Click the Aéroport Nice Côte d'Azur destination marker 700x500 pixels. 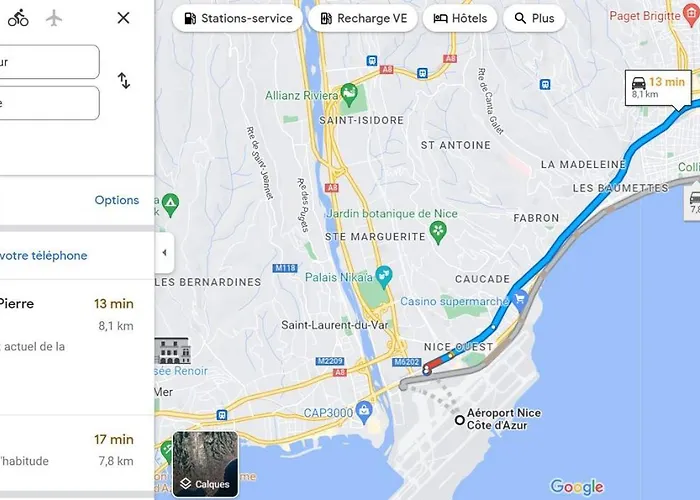[460, 420]
